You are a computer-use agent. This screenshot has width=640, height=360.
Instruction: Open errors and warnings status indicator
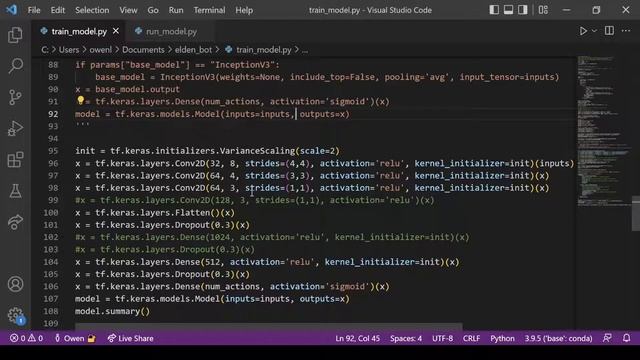[x=26, y=338]
